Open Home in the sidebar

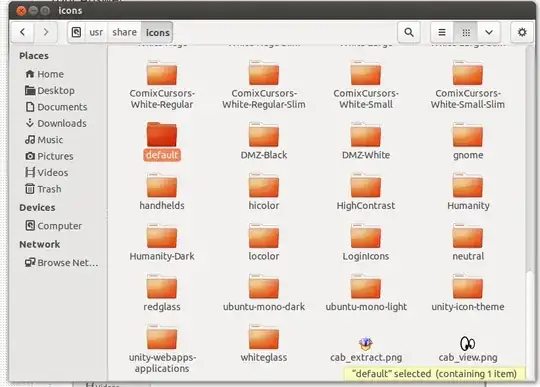tap(44, 74)
